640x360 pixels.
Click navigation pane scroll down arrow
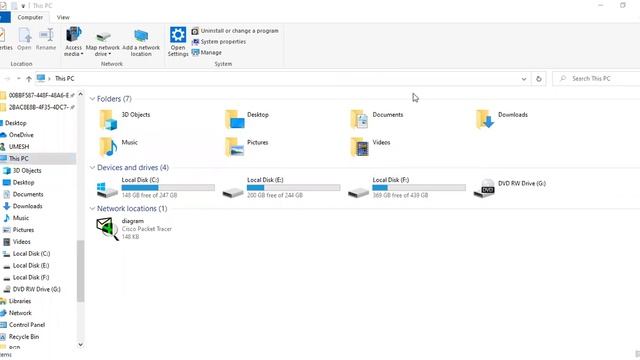[x=80, y=344]
